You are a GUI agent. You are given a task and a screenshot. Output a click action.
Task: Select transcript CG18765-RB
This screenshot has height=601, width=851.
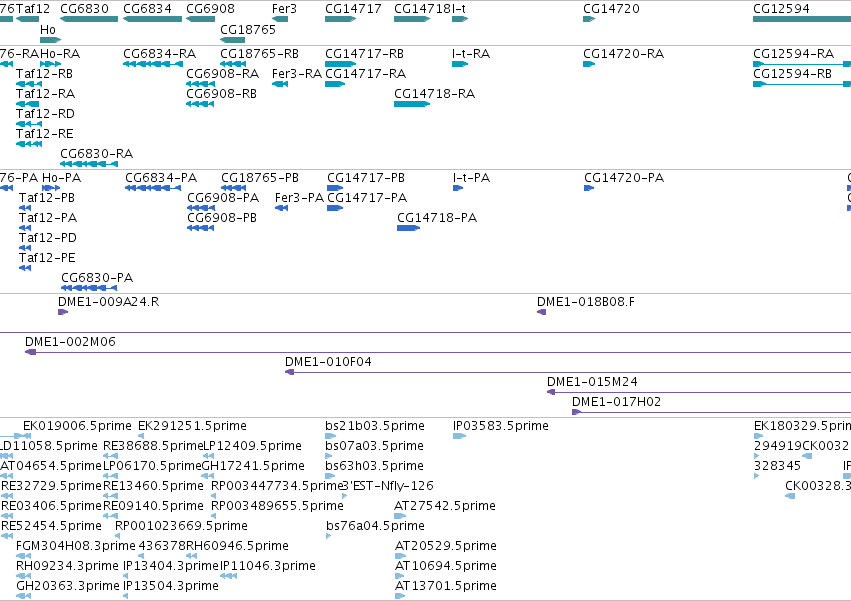click(x=259, y=54)
